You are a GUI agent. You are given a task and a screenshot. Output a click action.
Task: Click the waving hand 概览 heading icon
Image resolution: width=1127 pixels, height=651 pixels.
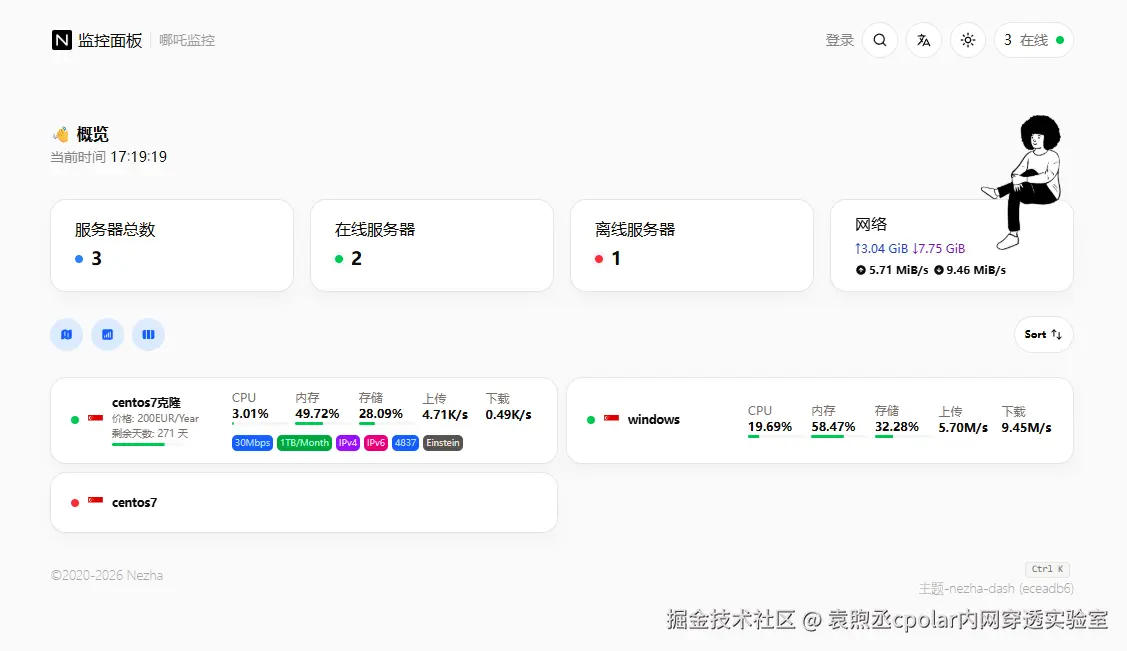point(61,134)
